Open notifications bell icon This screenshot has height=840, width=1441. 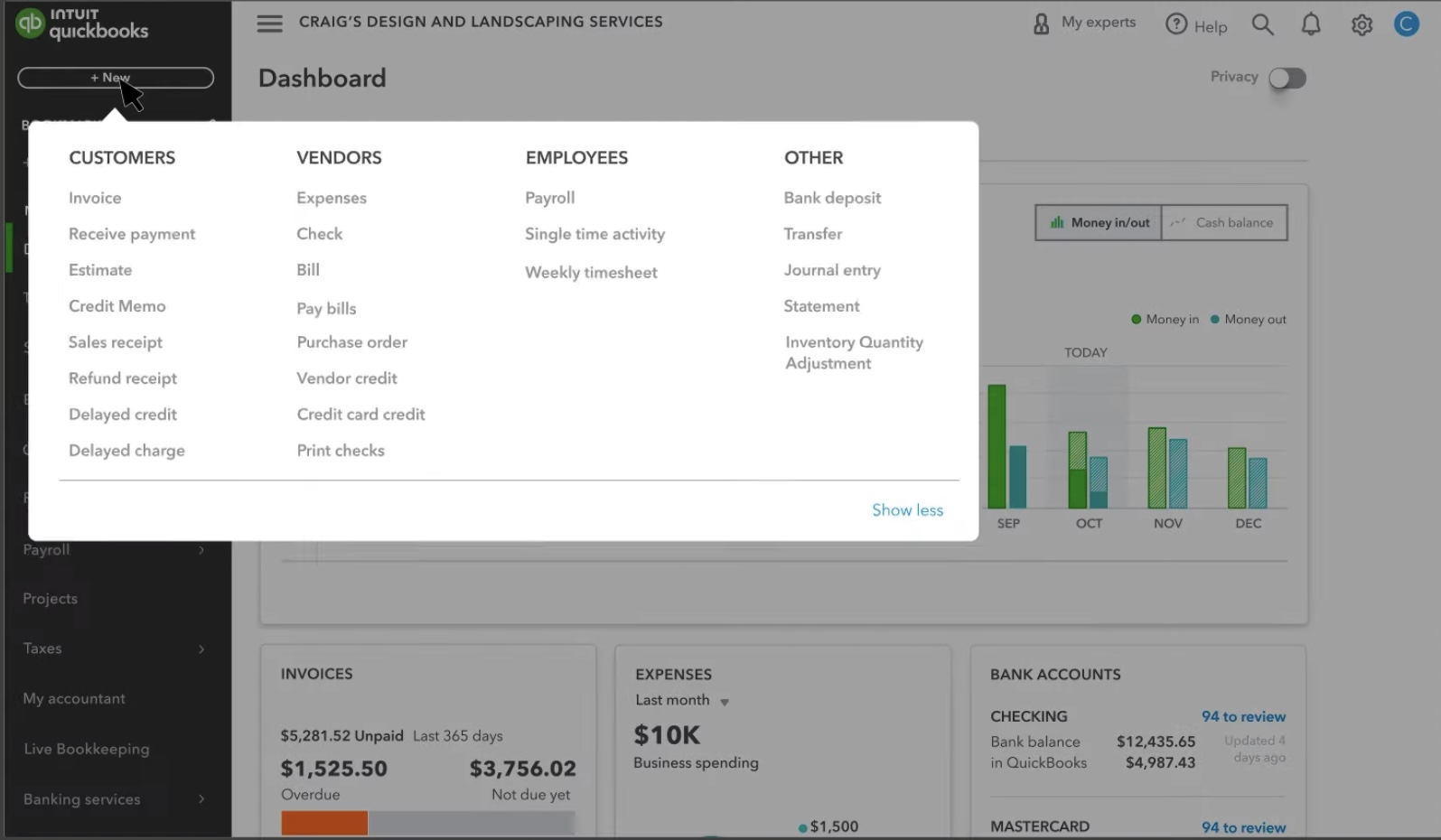(x=1310, y=24)
